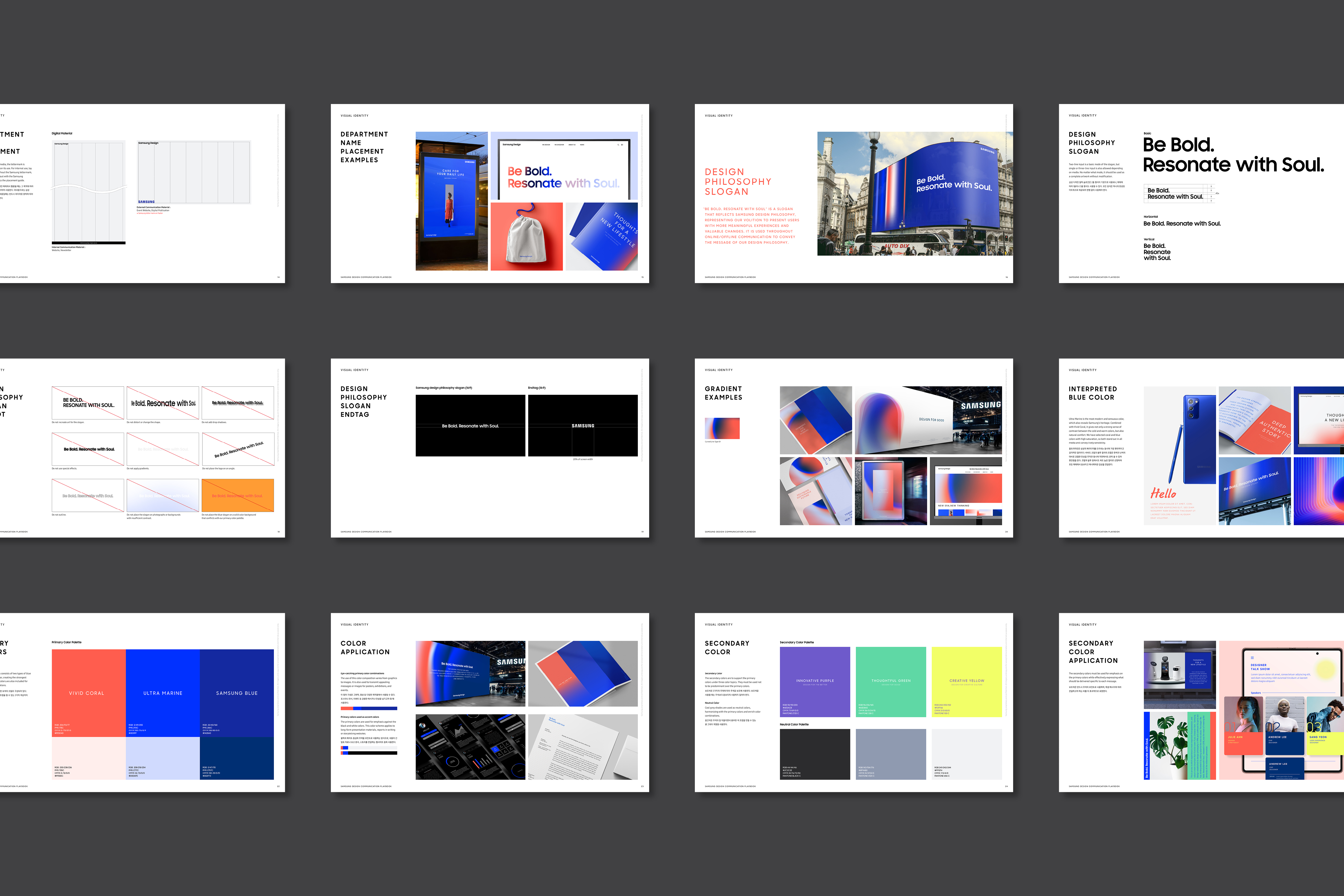Open the Samsung Design website mockup
This screenshot has height=896, width=1344.
(563, 166)
